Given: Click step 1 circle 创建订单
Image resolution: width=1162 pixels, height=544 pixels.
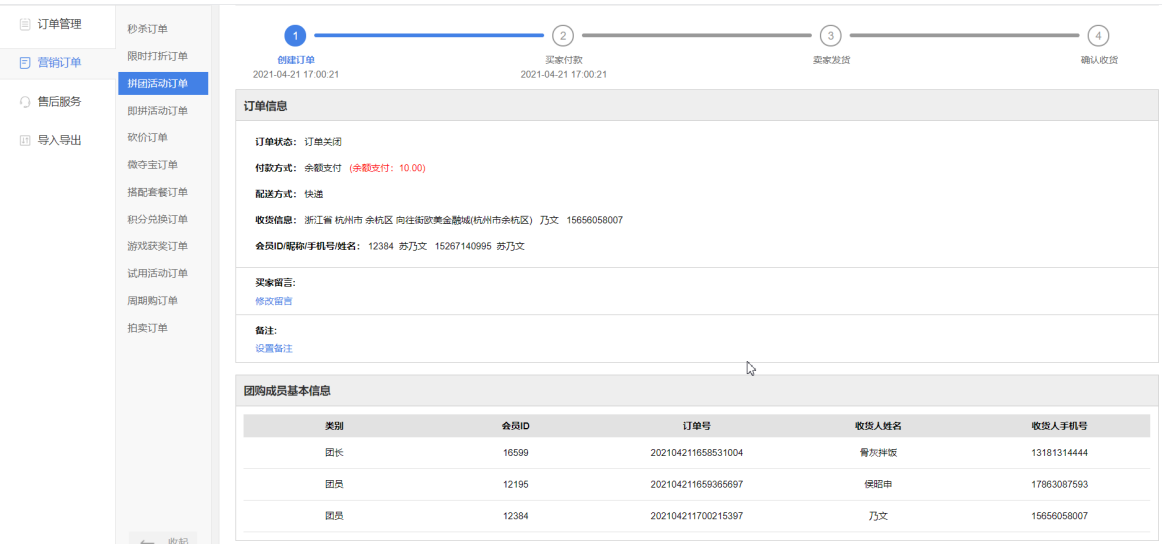Looking at the screenshot, I should (295, 36).
